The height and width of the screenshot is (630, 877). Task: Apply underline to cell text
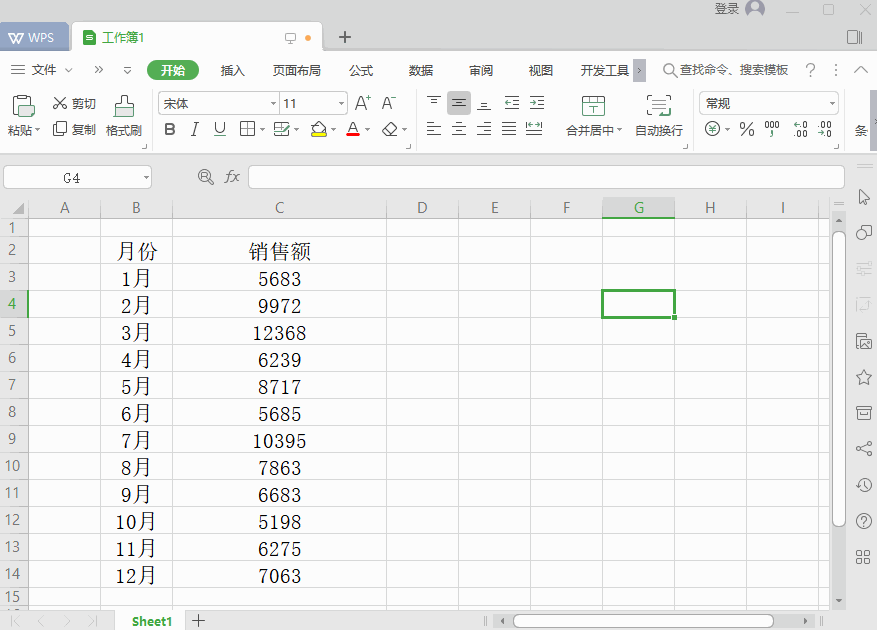[219, 129]
